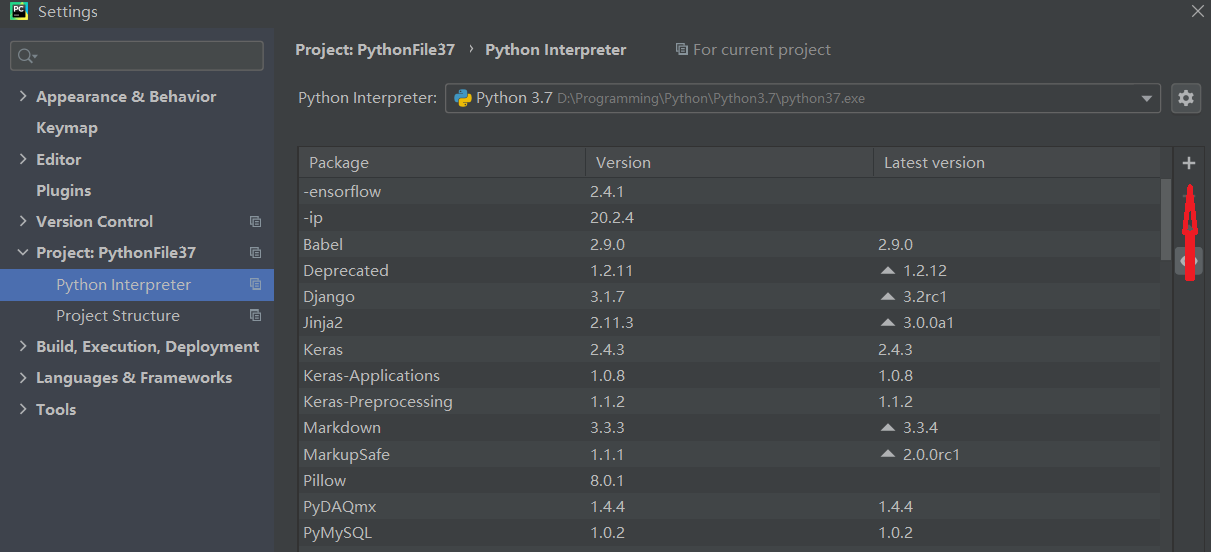This screenshot has height=552, width=1211.
Task: Click the package list vertical scrollbar
Action: coord(1165,219)
